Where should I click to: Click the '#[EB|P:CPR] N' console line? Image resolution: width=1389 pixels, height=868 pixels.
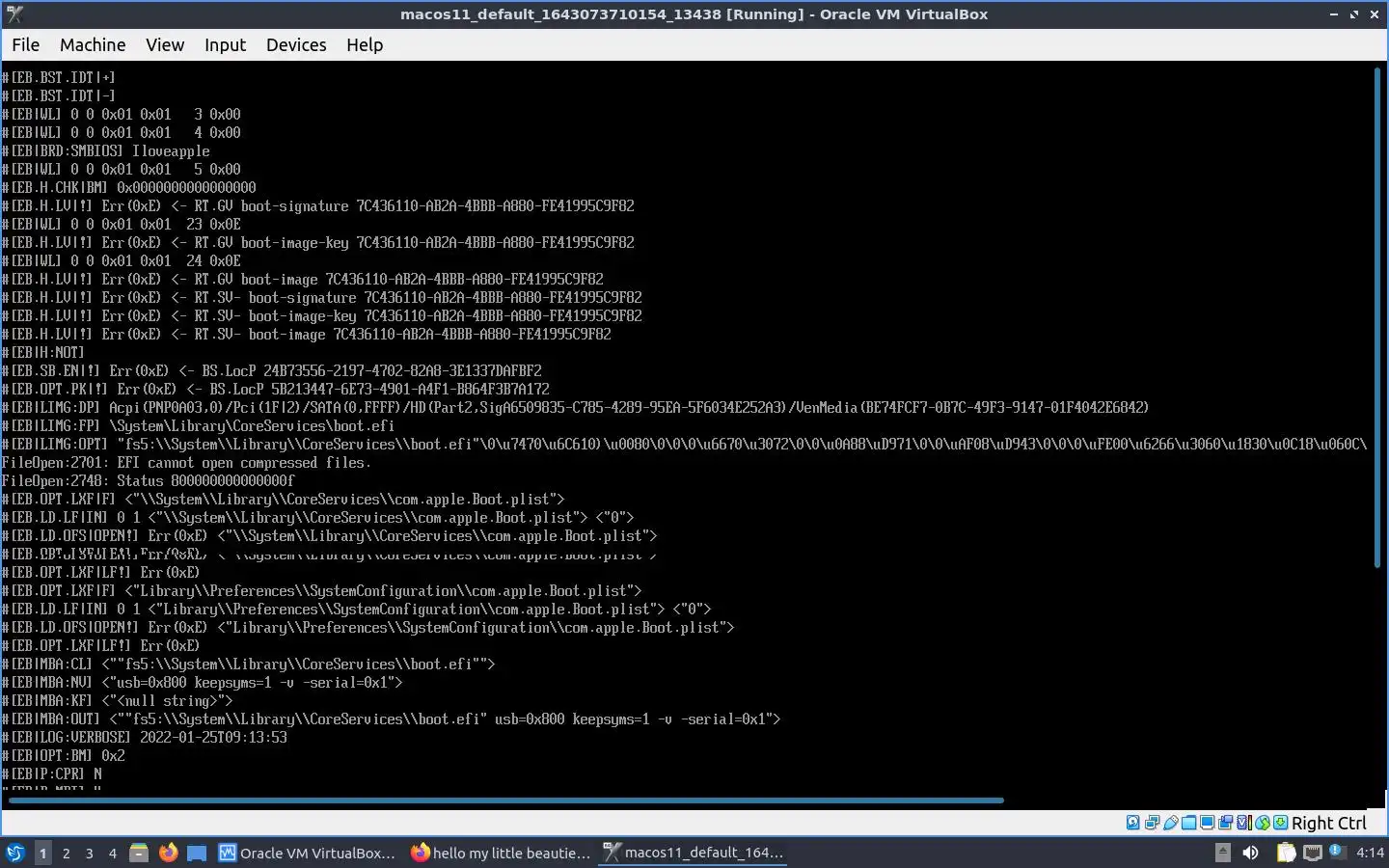tap(52, 773)
